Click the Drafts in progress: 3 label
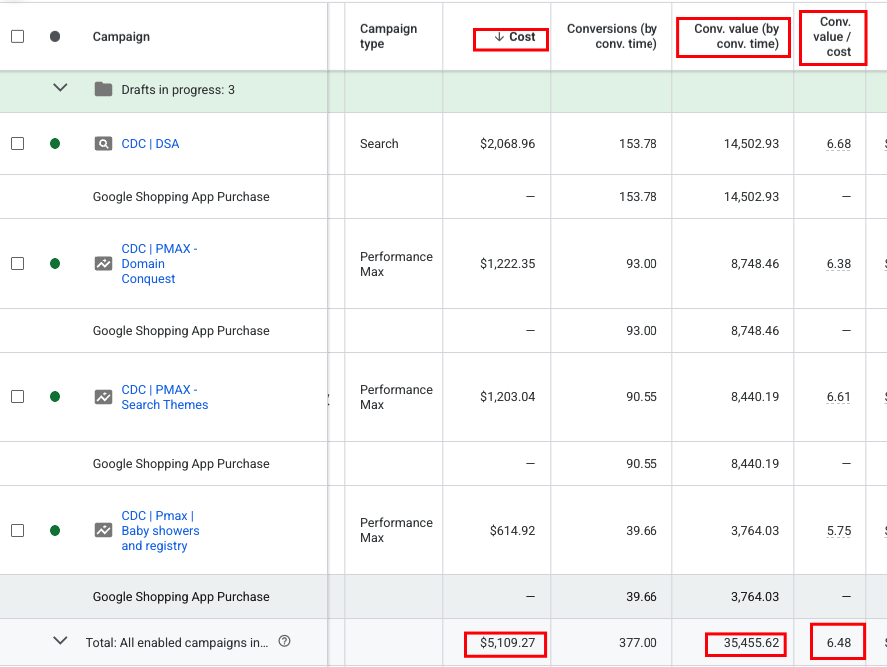The height and width of the screenshot is (667, 887). click(178, 89)
